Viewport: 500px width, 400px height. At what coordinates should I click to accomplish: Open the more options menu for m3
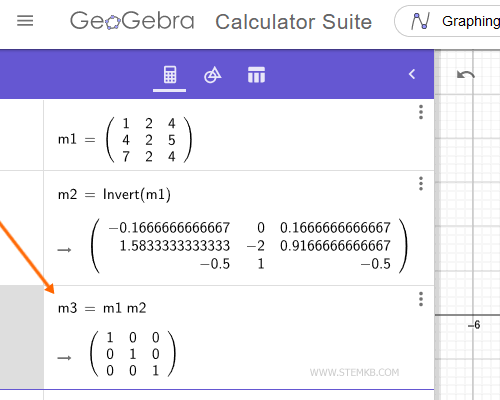(421, 299)
